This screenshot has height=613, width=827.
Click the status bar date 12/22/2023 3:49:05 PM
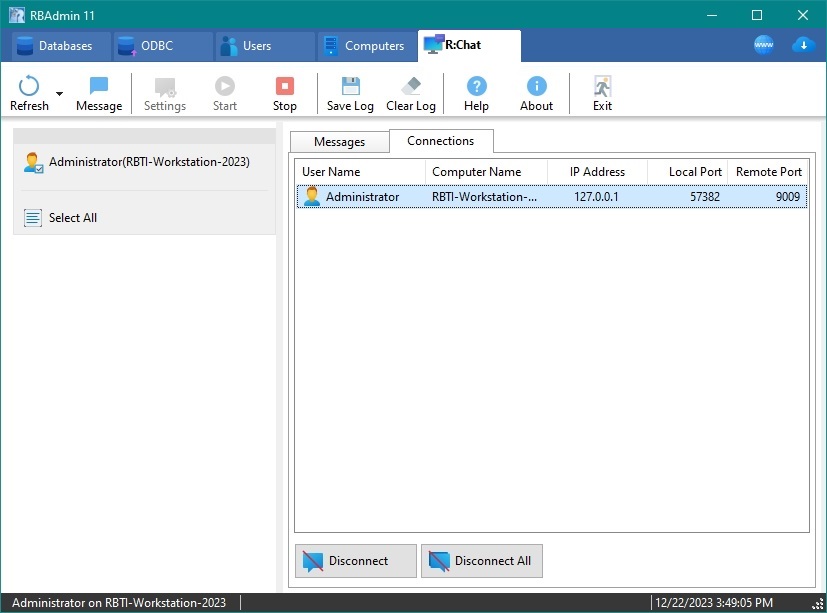pyautogui.click(x=714, y=603)
